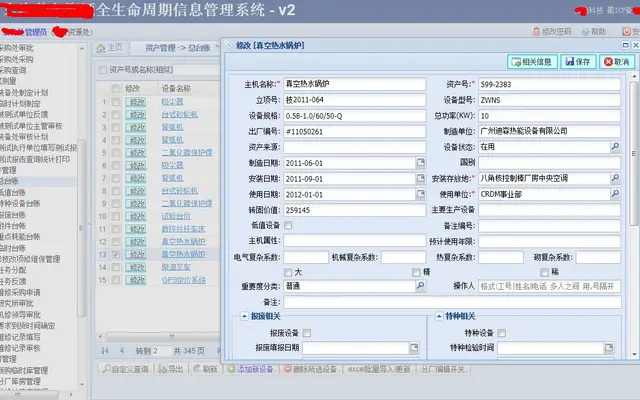
Task: Open the 安装存放地 lookup search icon
Action: [x=615, y=178]
